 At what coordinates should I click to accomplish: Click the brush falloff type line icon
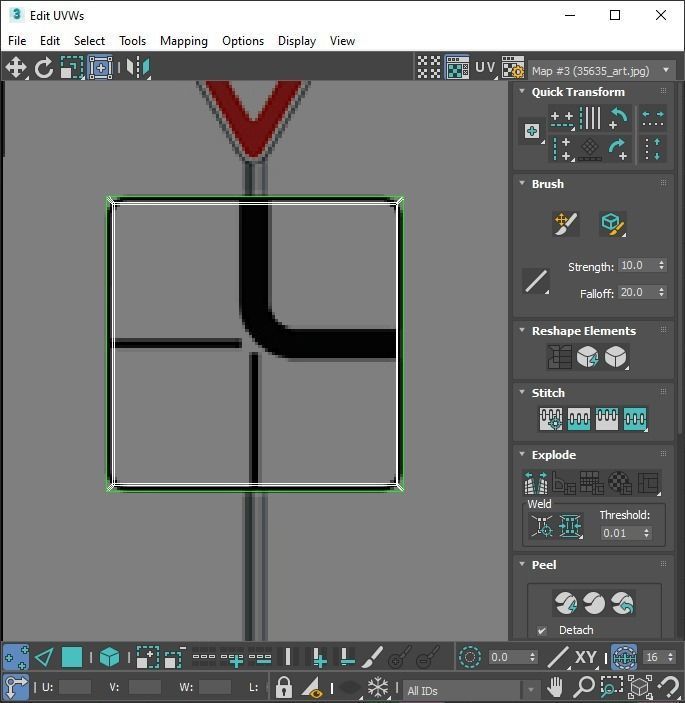click(536, 281)
